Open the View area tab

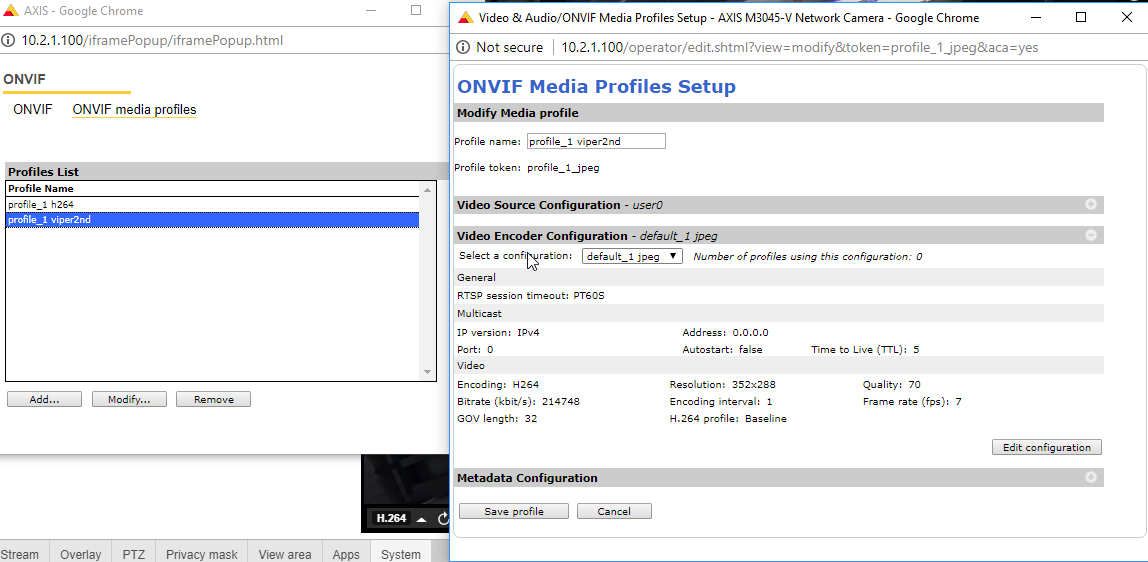pyautogui.click(x=285, y=554)
